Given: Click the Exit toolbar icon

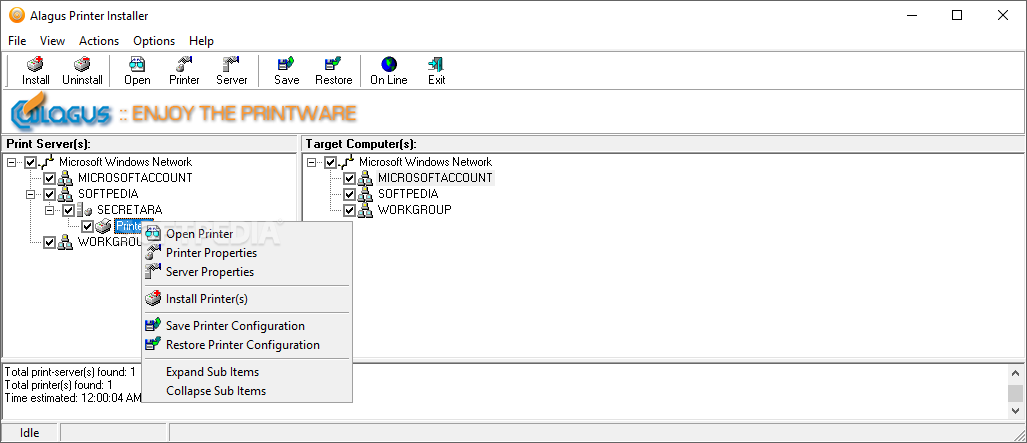Looking at the screenshot, I should point(436,65).
